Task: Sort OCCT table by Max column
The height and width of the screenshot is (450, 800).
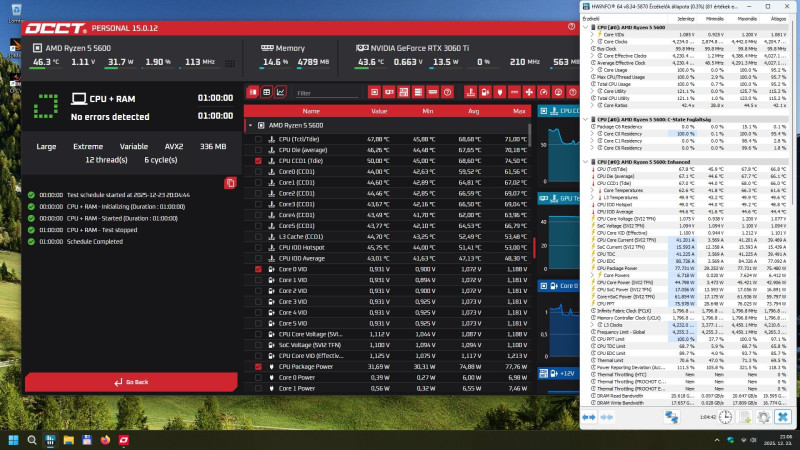Action: pos(519,111)
